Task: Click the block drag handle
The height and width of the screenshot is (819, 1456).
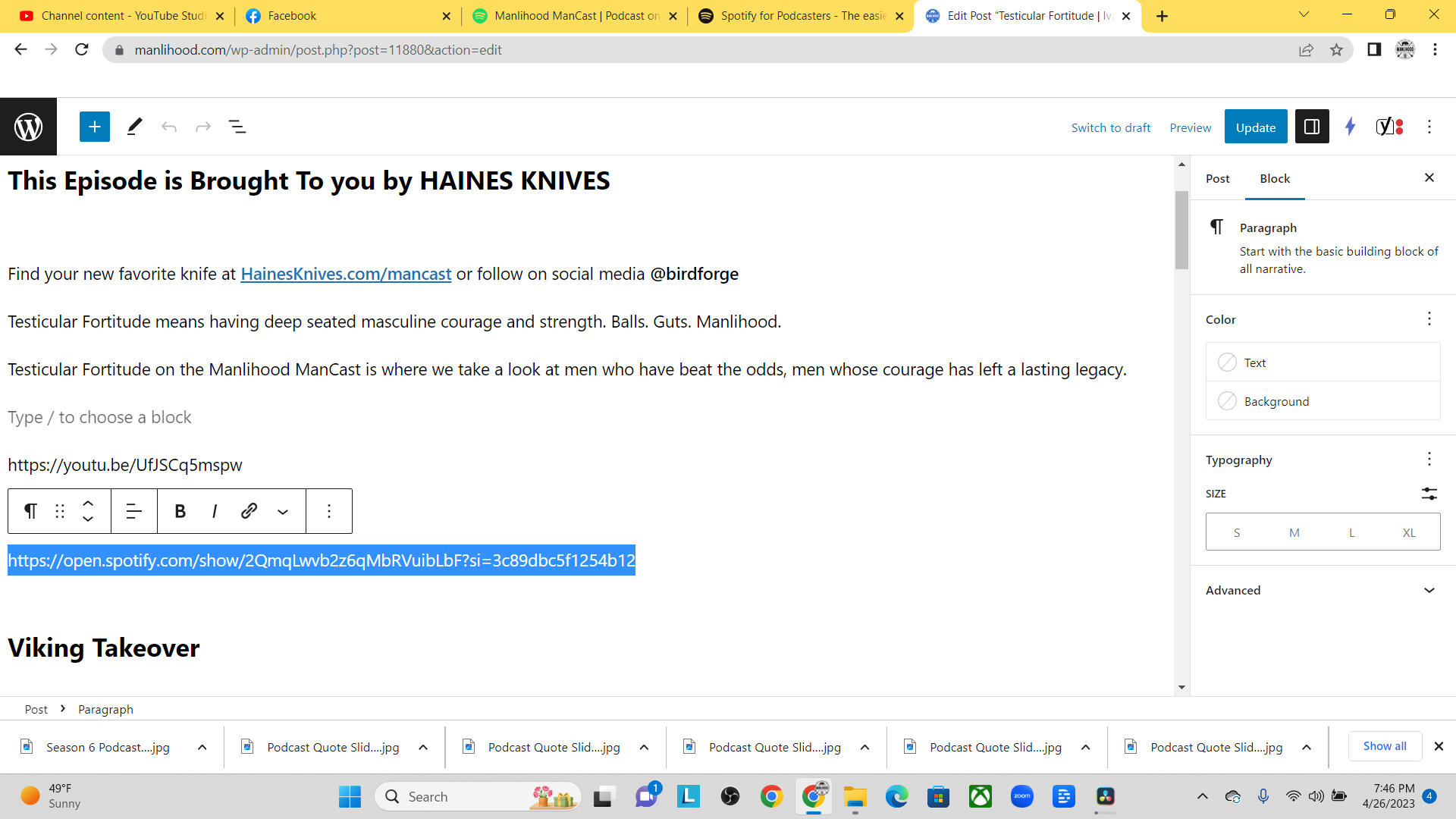Action: point(60,511)
